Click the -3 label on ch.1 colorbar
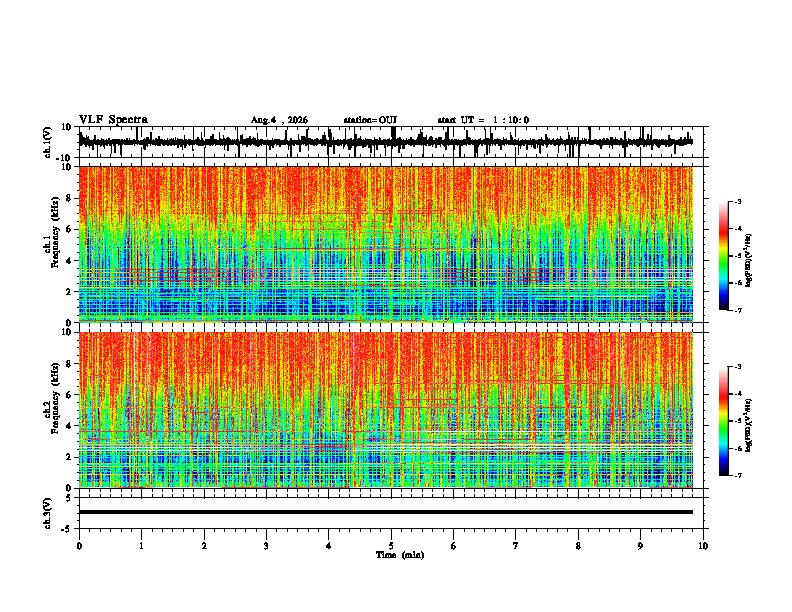The height and width of the screenshot is (612, 792). (x=737, y=201)
